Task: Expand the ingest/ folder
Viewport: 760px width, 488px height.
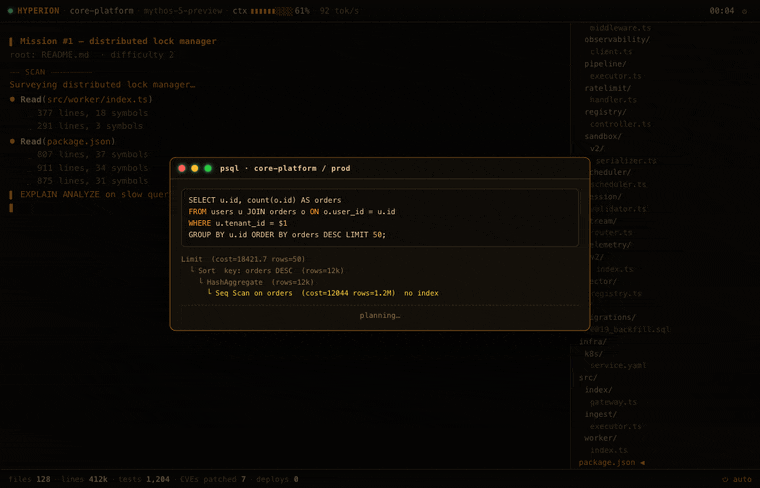Action: point(600,414)
